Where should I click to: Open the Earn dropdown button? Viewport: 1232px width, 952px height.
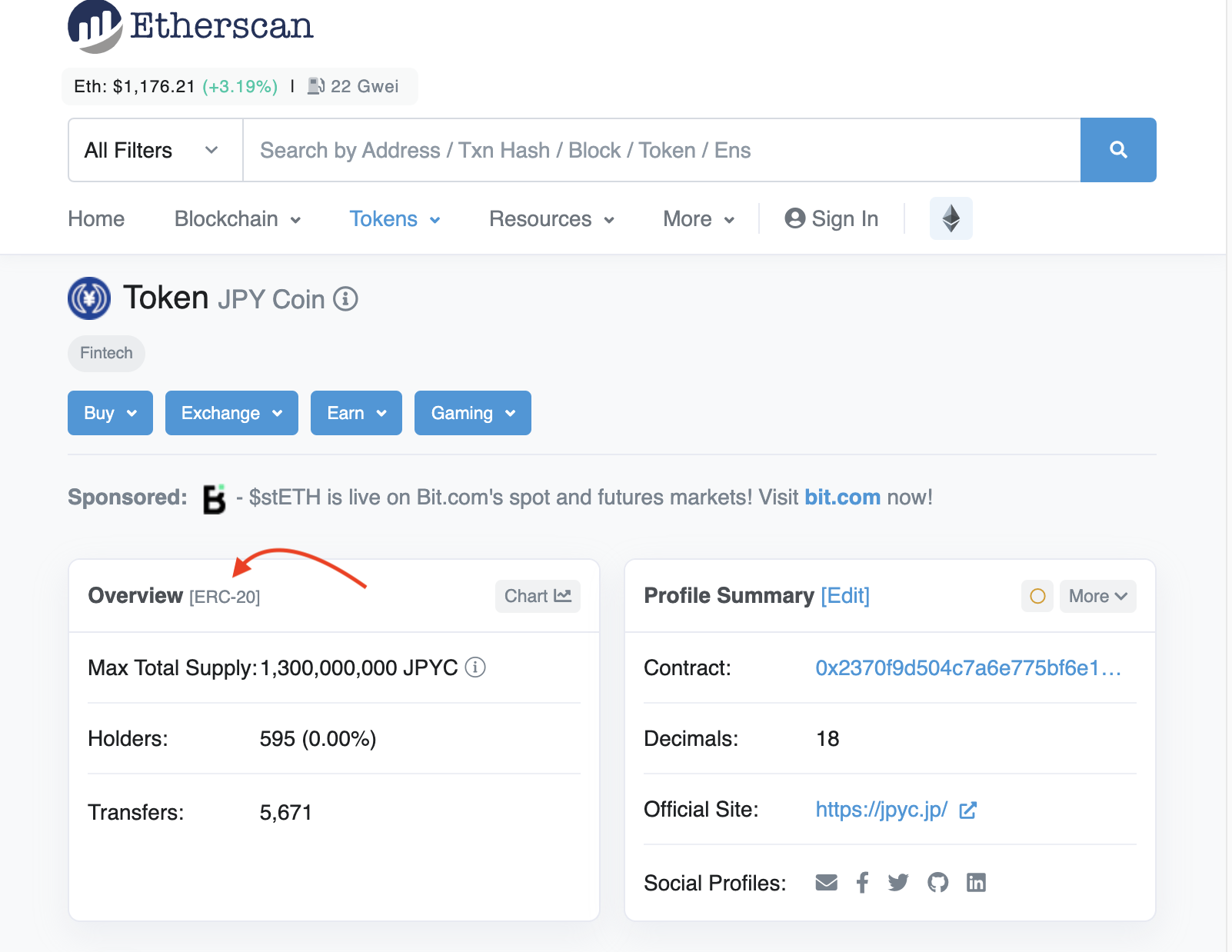coord(356,413)
